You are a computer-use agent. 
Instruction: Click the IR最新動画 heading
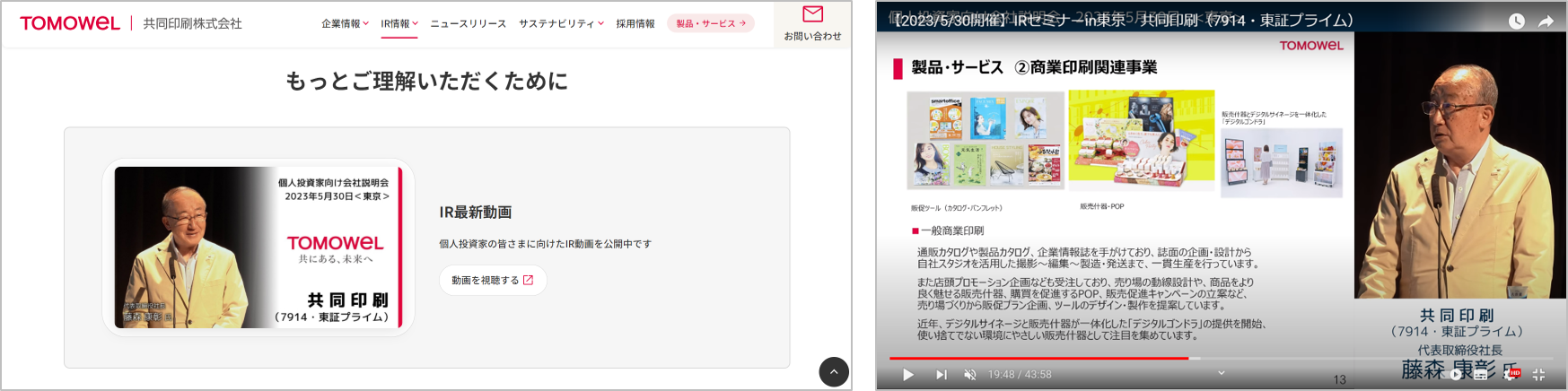coord(476,213)
